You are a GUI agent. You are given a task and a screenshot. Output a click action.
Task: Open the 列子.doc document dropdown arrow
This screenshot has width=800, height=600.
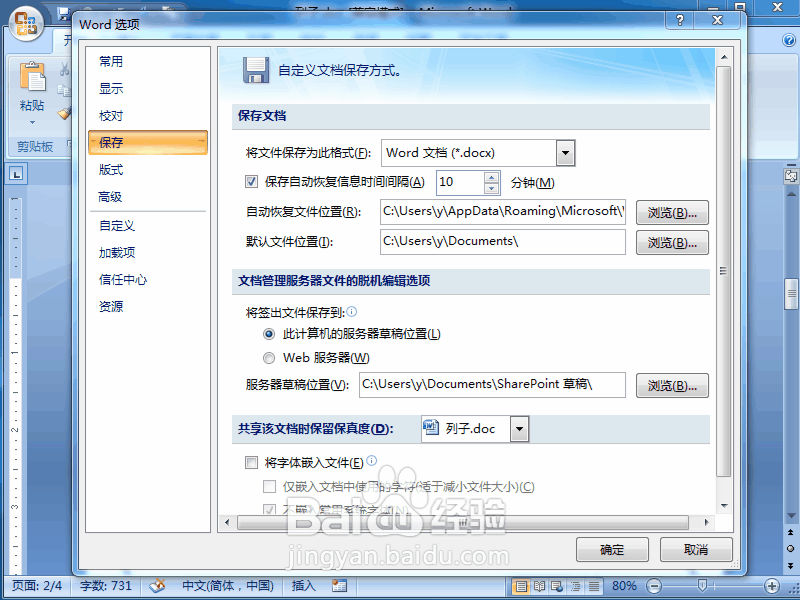[519, 429]
